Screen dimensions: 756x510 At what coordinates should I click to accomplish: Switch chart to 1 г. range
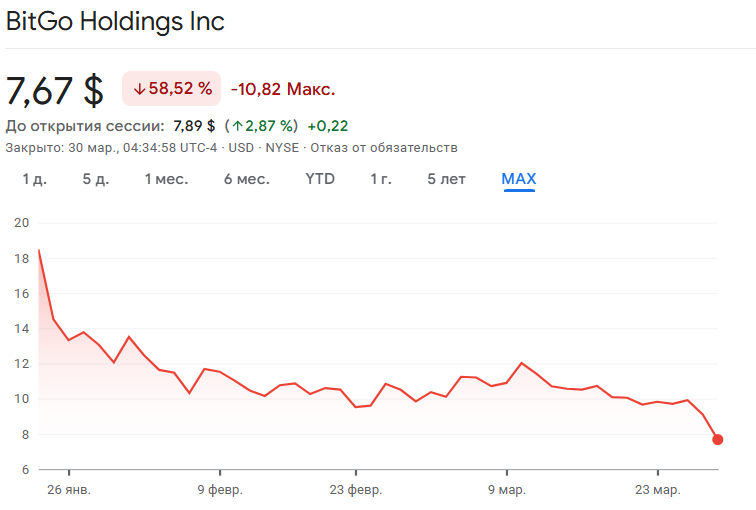coord(381,179)
